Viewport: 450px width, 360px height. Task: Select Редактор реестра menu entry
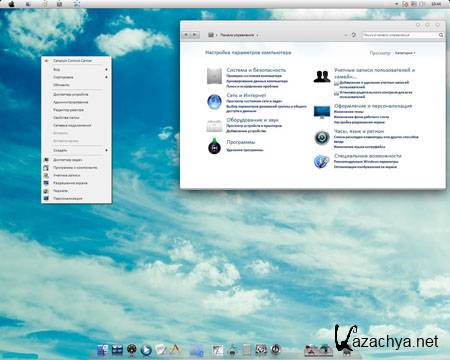tap(76, 110)
